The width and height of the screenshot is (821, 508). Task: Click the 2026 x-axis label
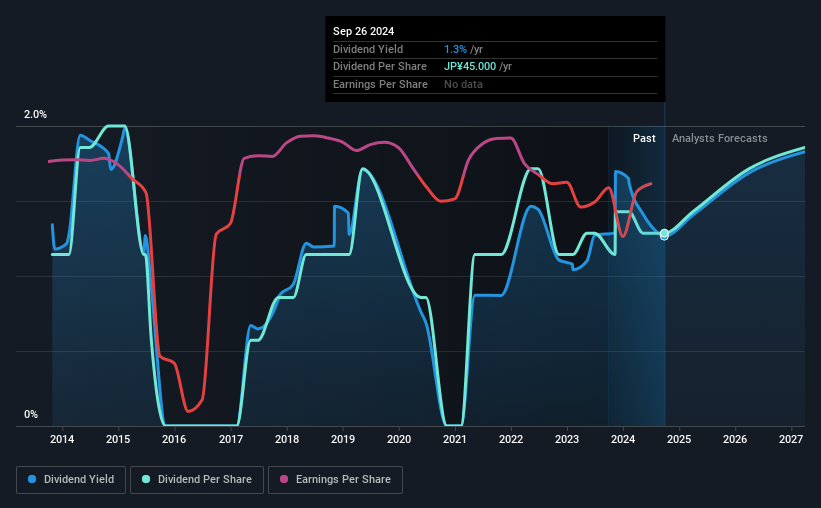point(735,439)
